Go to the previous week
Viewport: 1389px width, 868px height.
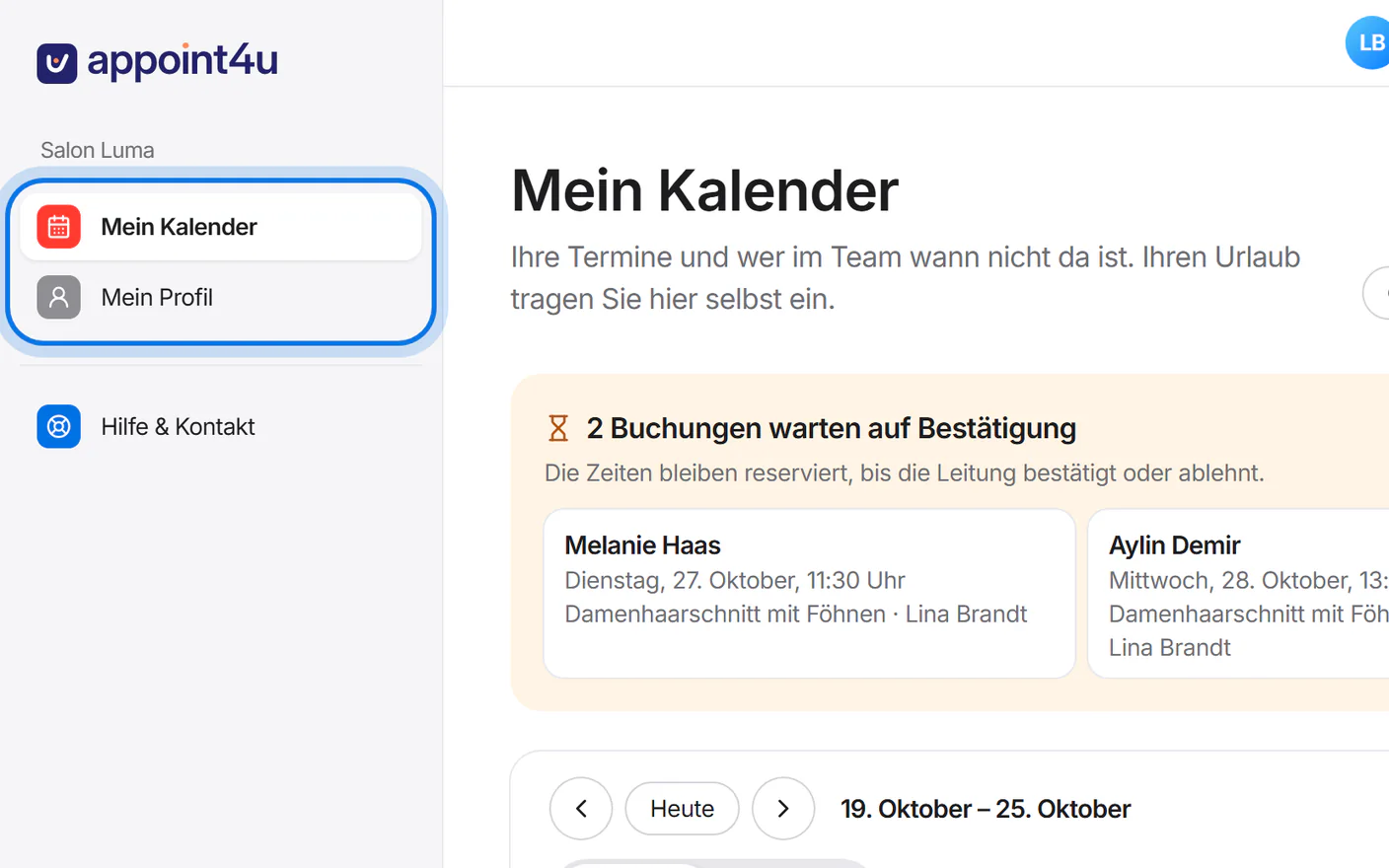581,809
